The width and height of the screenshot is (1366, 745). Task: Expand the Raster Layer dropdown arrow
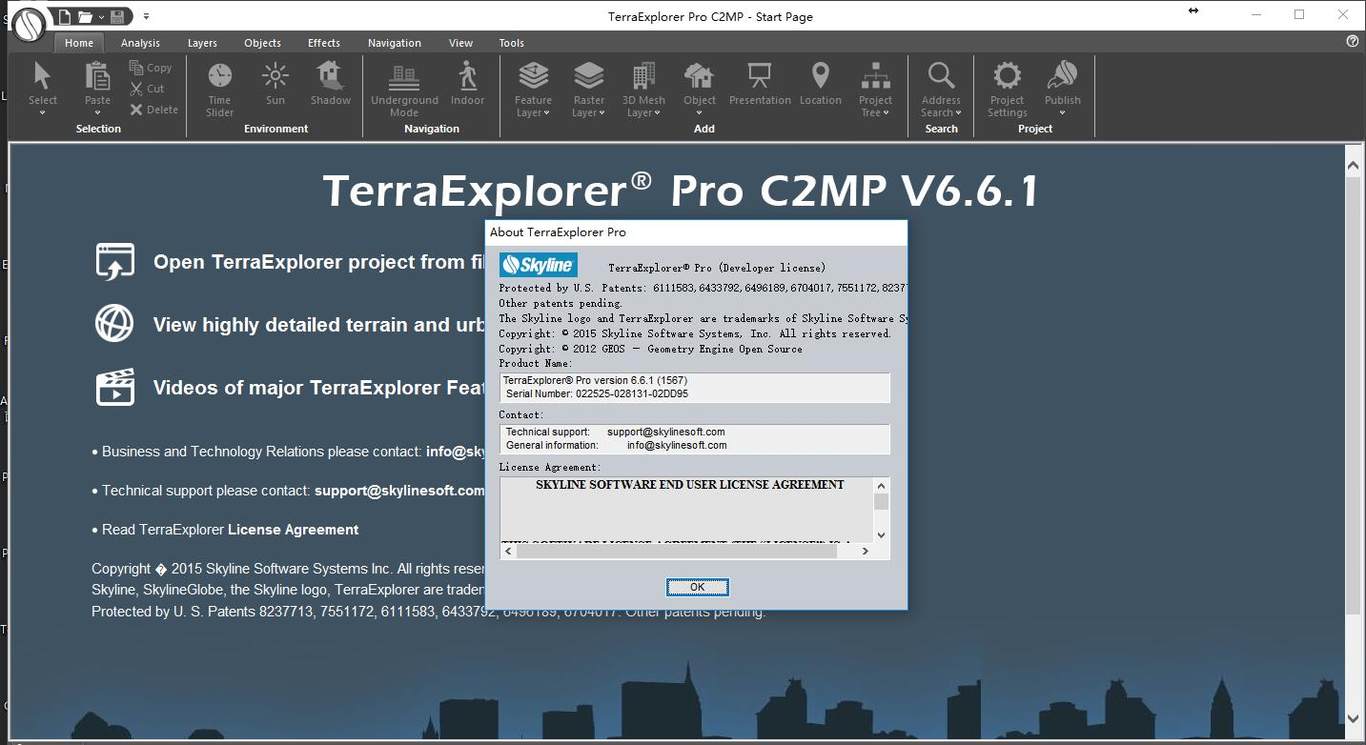pyautogui.click(x=602, y=113)
